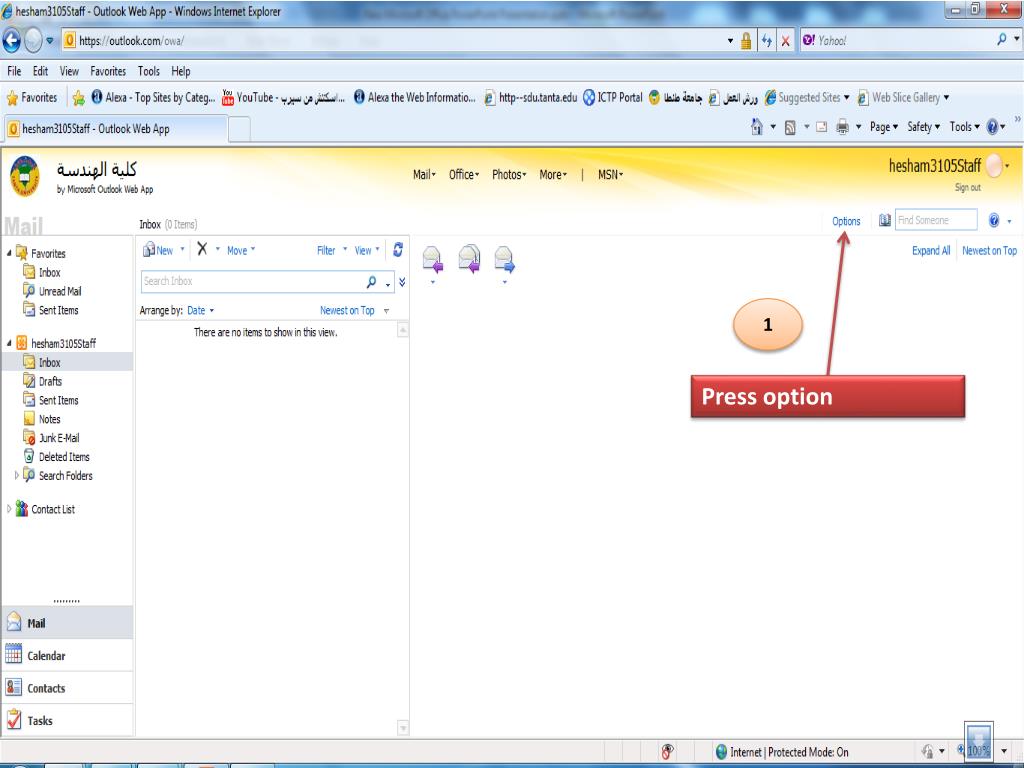Click Sign out under the username

coord(967,187)
